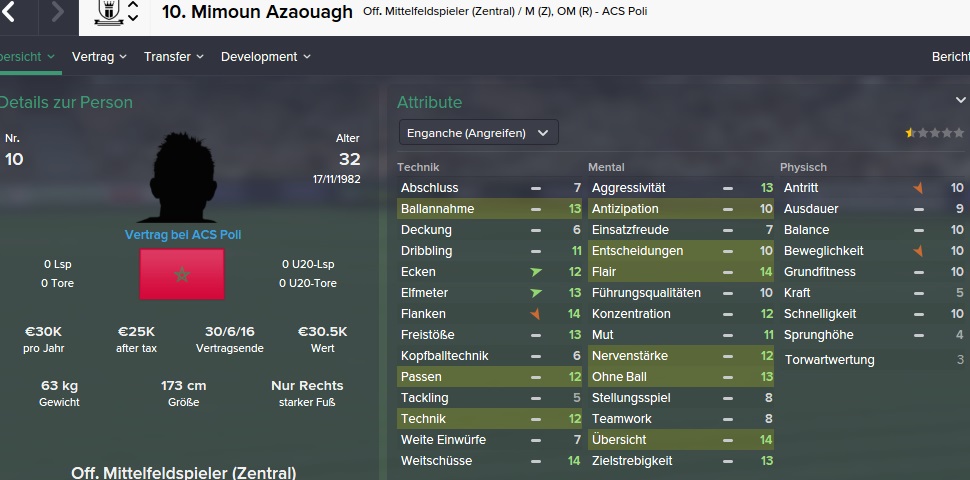Click the Morocco flag
Screen dimensions: 970x480
click(x=182, y=274)
